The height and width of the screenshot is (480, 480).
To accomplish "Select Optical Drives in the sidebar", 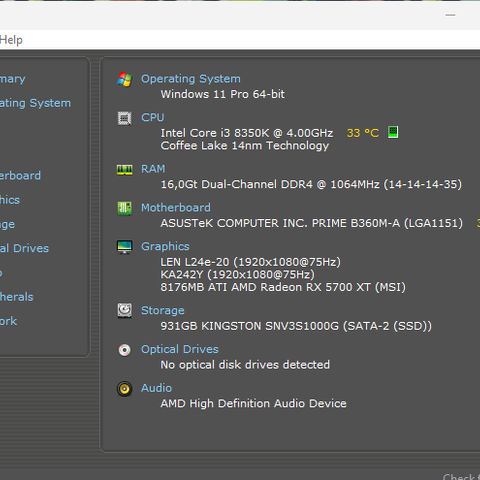I will (24, 248).
